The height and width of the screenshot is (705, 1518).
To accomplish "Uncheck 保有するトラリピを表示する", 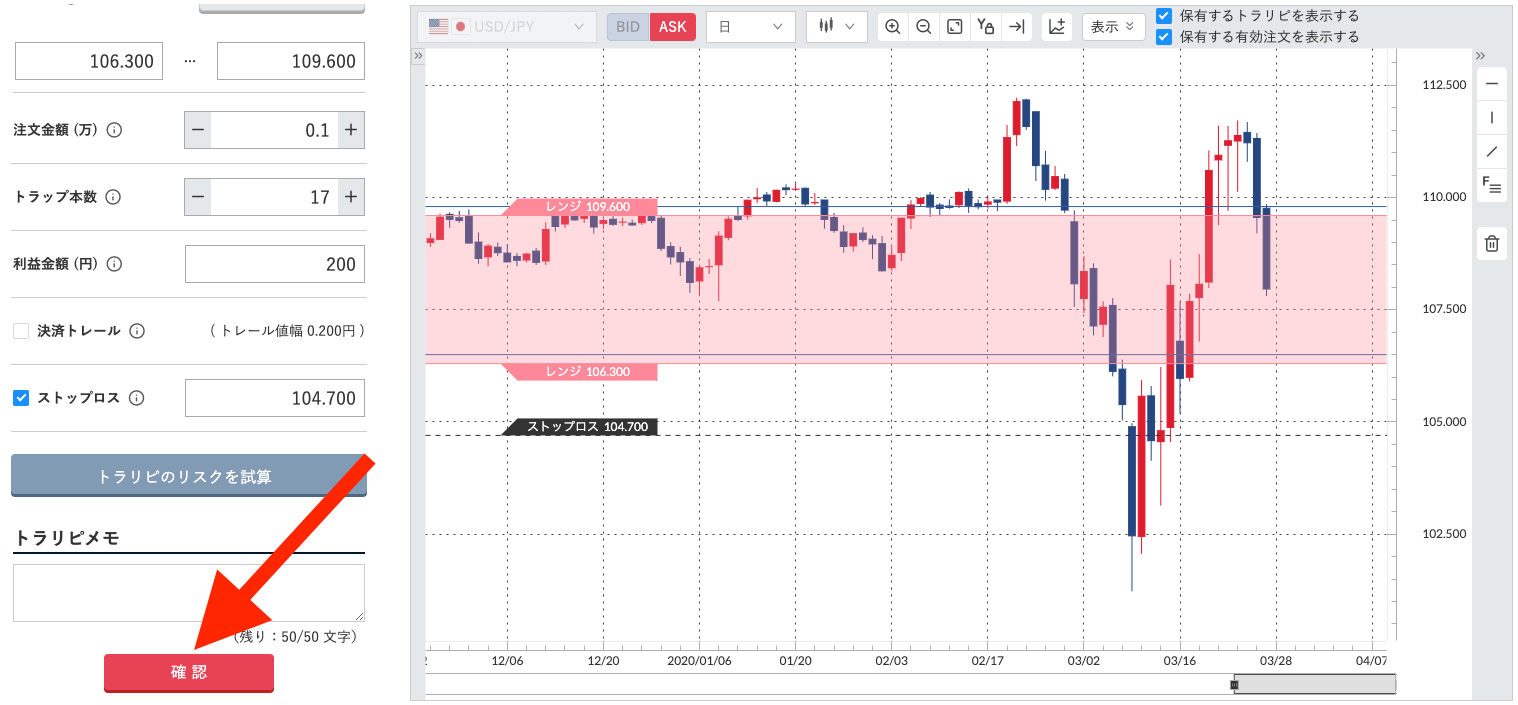I will 1164,16.
